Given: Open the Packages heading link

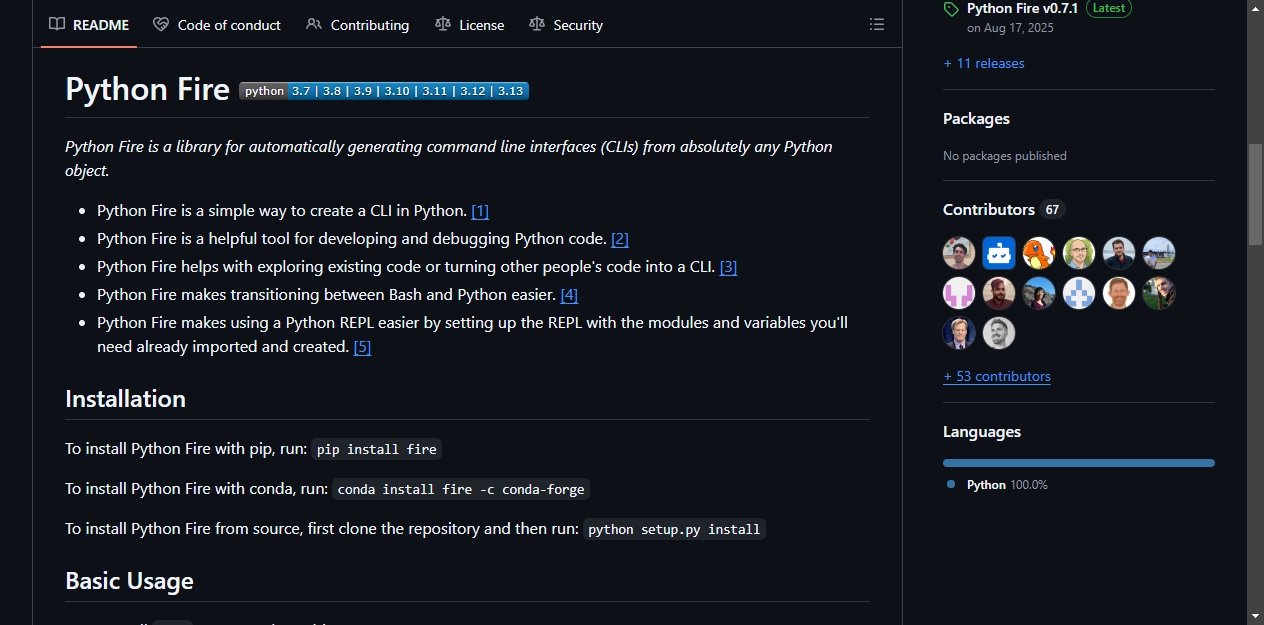Looking at the screenshot, I should coord(976,118).
